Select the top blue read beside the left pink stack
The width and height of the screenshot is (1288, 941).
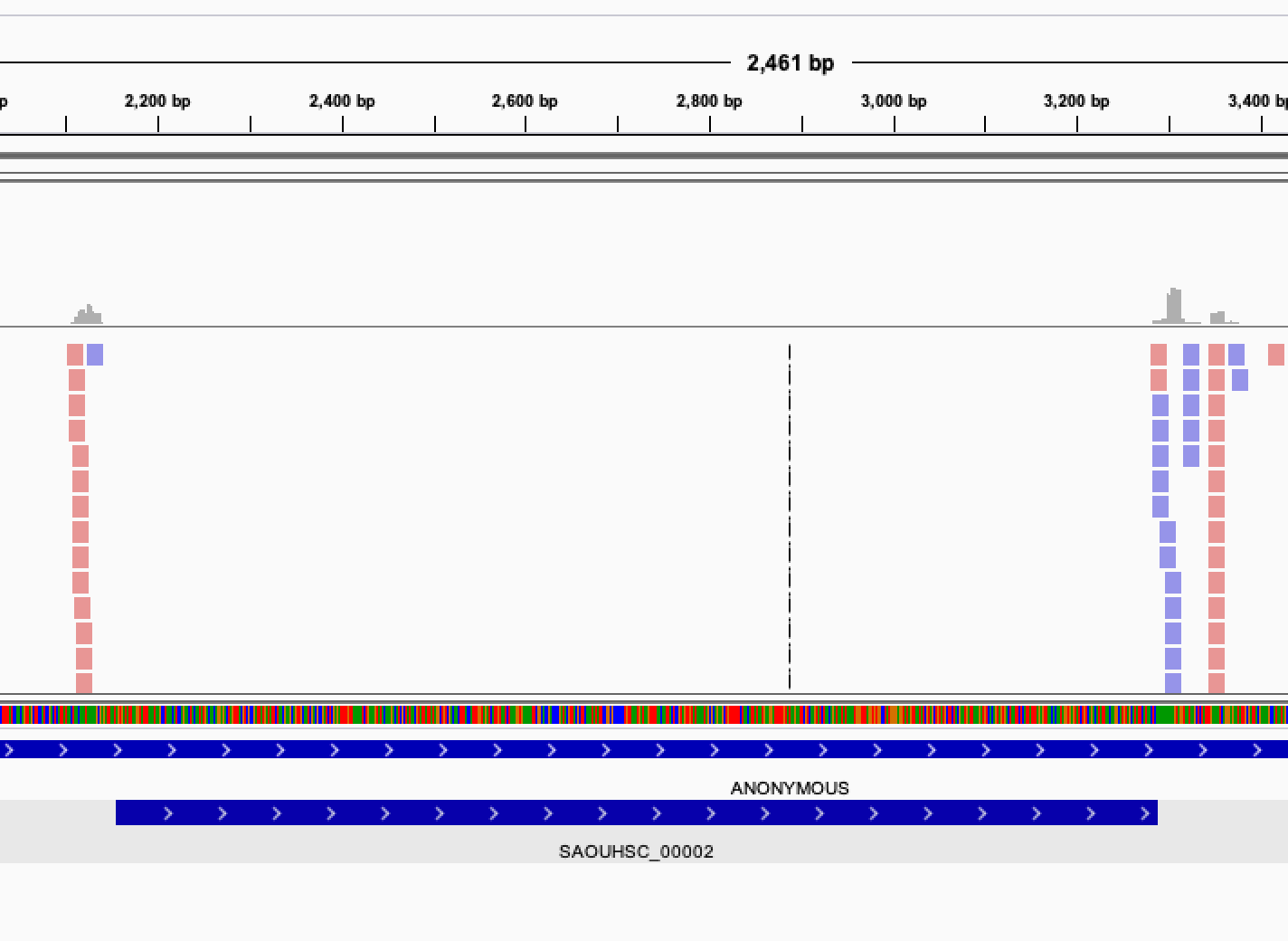tap(95, 355)
